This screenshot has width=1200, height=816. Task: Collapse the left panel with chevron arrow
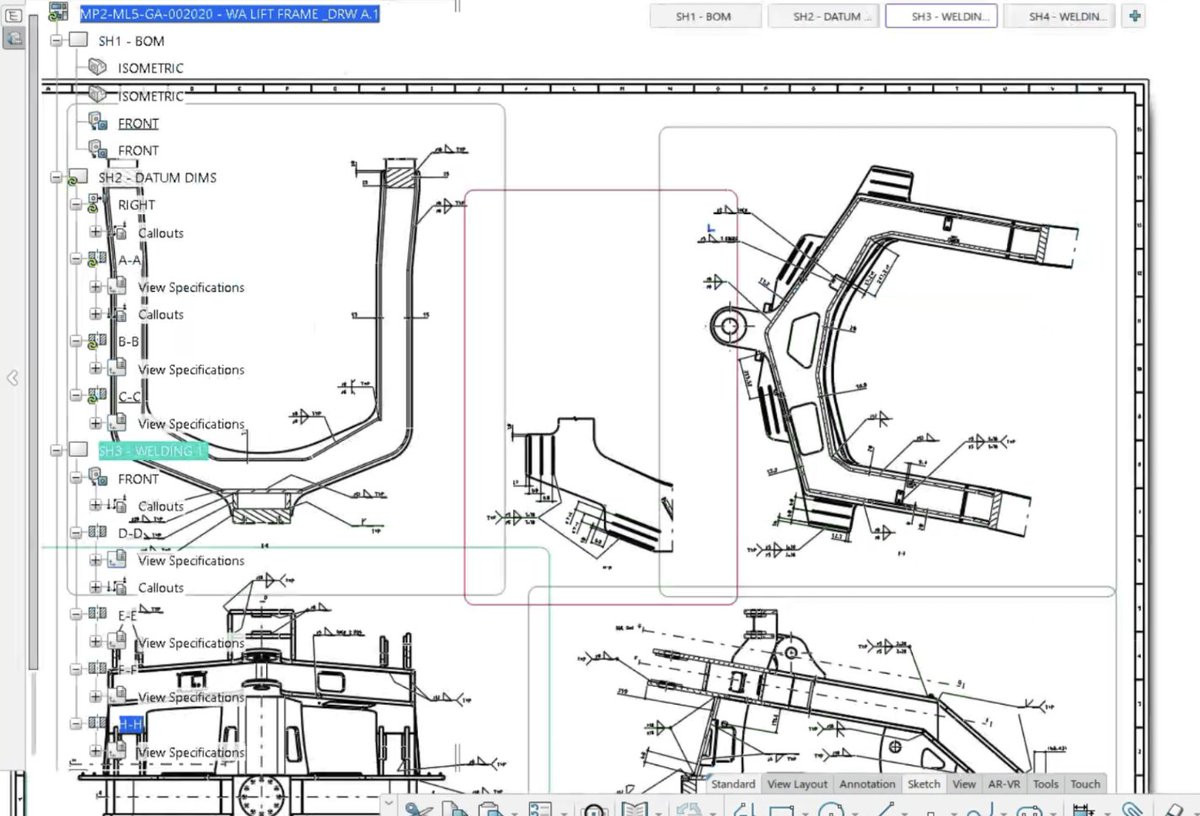pyautogui.click(x=12, y=378)
